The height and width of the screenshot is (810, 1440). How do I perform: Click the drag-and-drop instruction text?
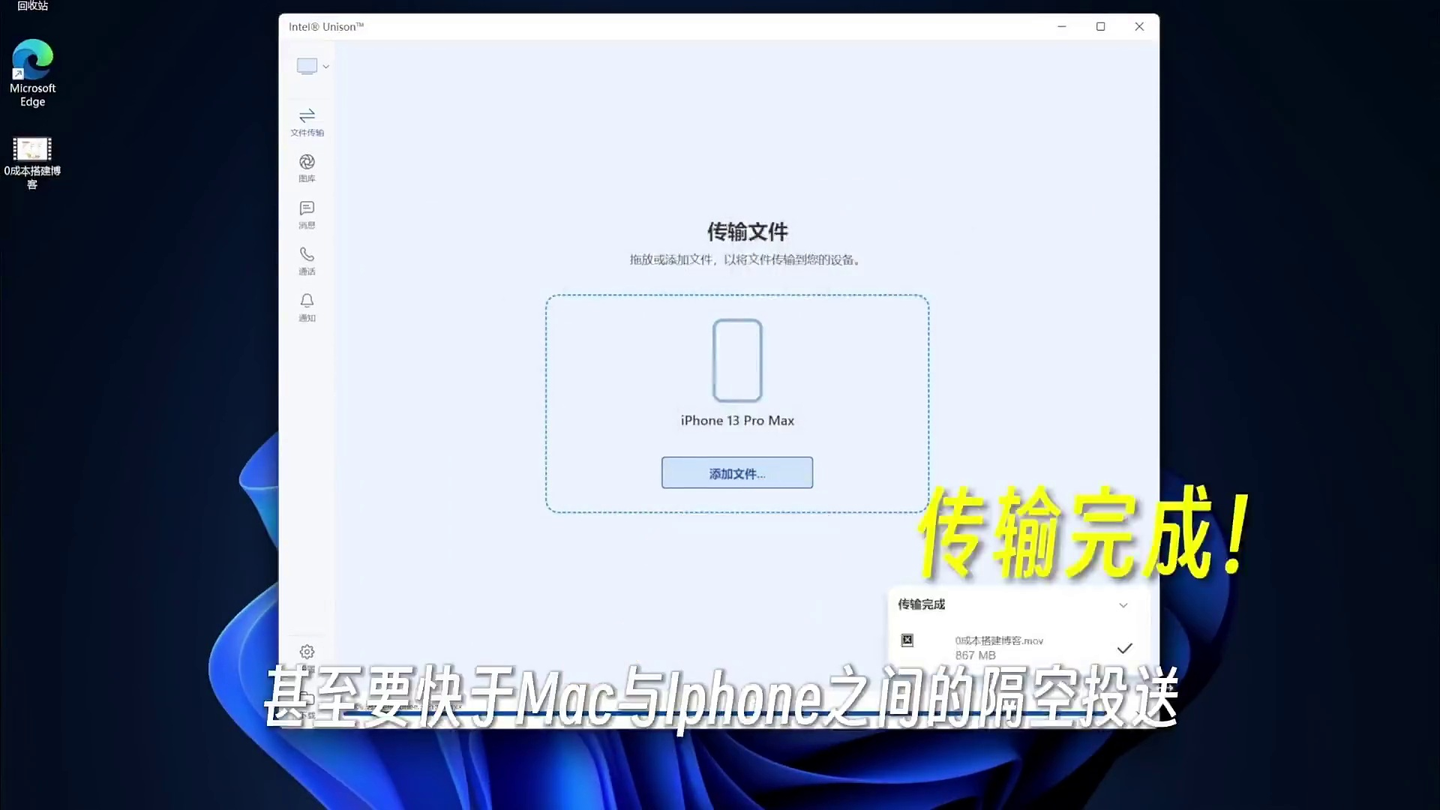click(745, 260)
